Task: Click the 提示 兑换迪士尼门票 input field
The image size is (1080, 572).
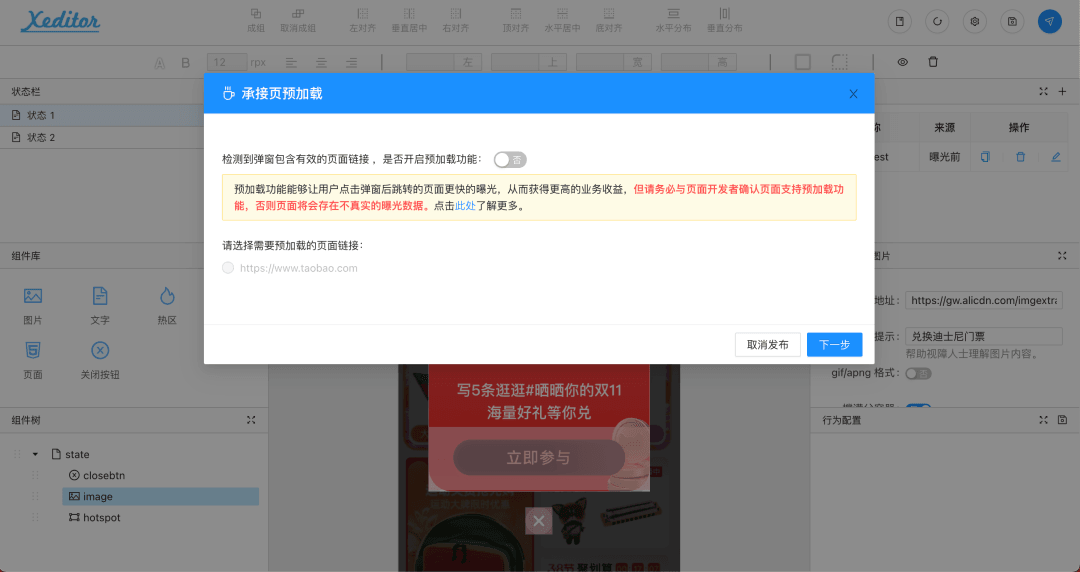Action: coord(984,336)
